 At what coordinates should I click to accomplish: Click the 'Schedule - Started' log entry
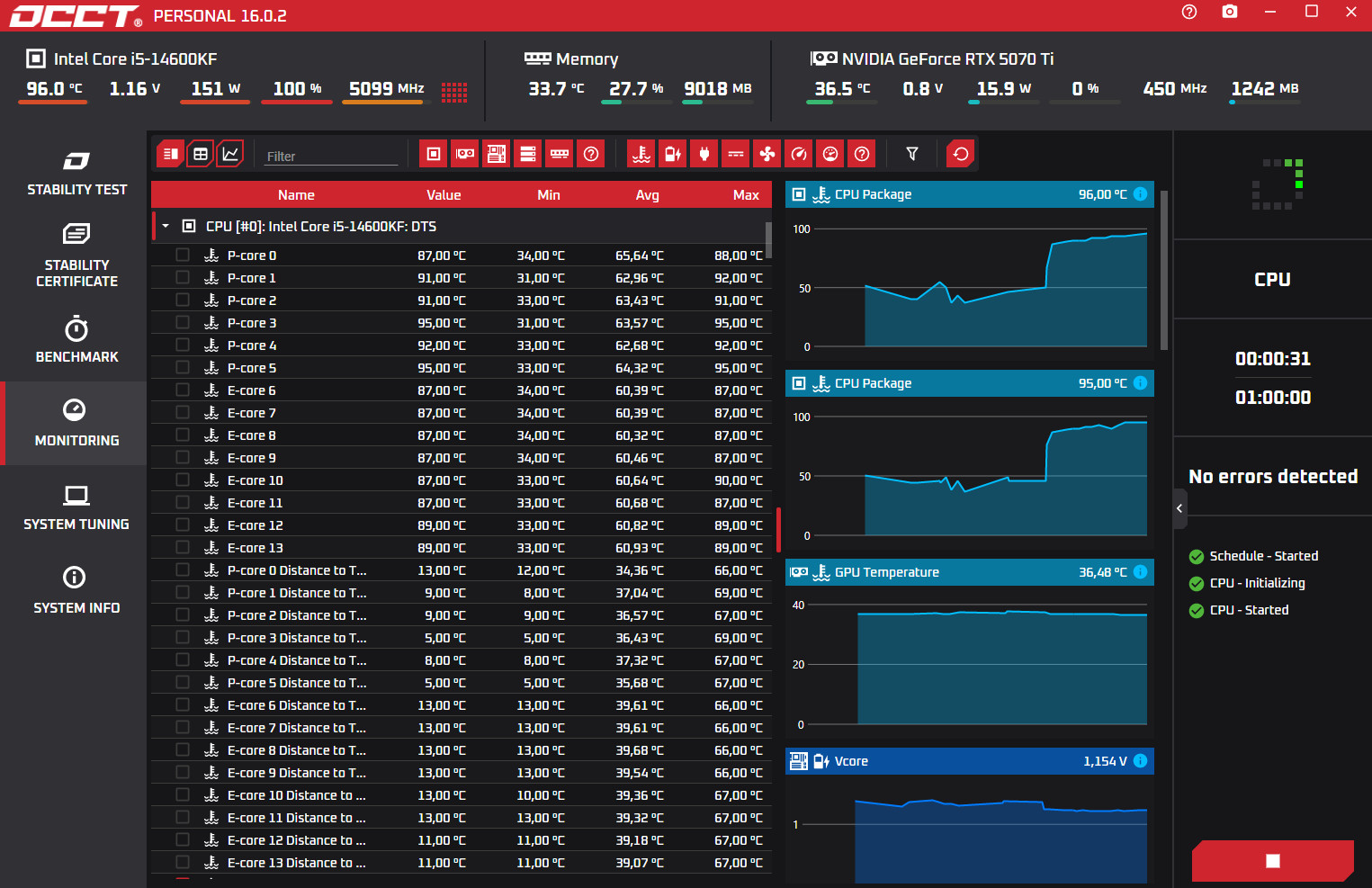(x=1263, y=556)
